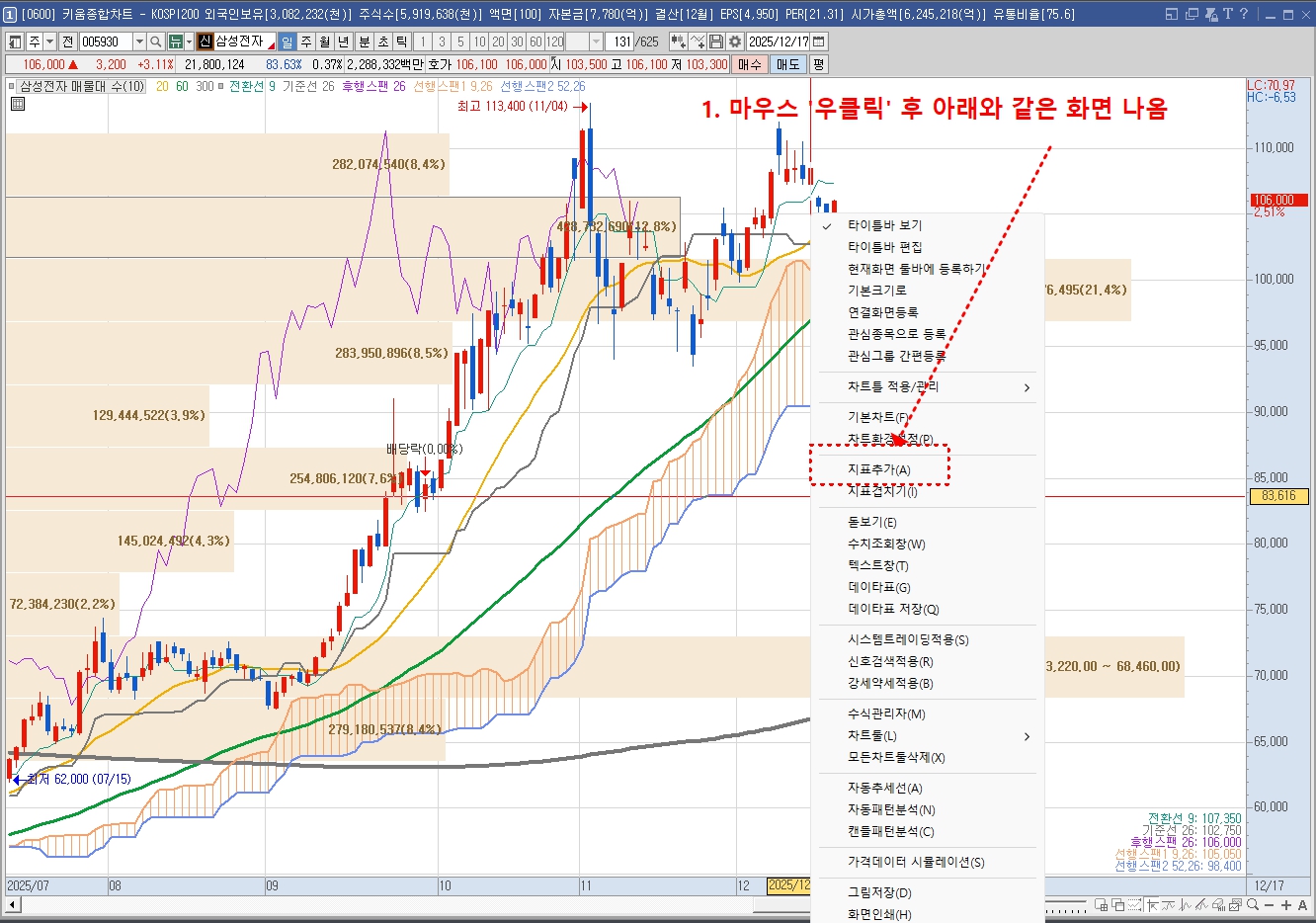The height and width of the screenshot is (923, 1316).
Task: Open the dropdown arrow next to magnifier icon
Action: click(x=188, y=42)
